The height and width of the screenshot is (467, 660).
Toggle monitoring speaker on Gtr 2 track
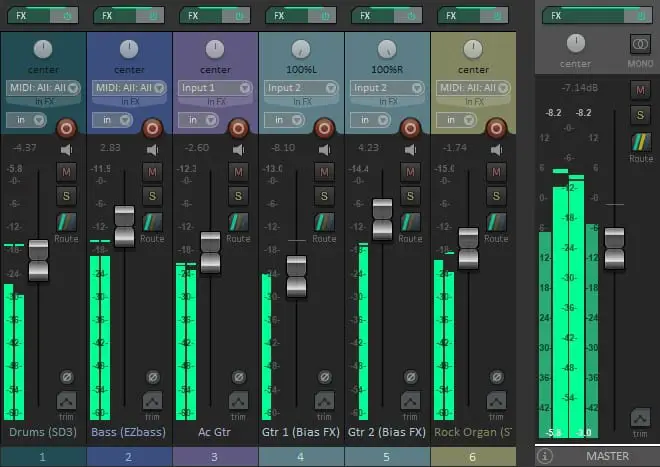(x=410, y=149)
